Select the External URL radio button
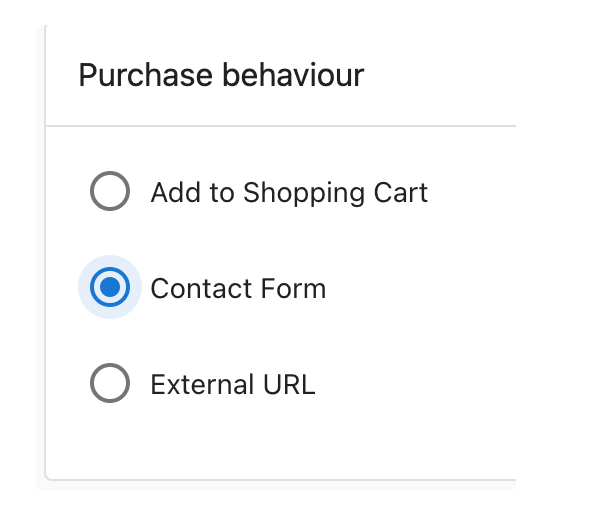 (110, 383)
